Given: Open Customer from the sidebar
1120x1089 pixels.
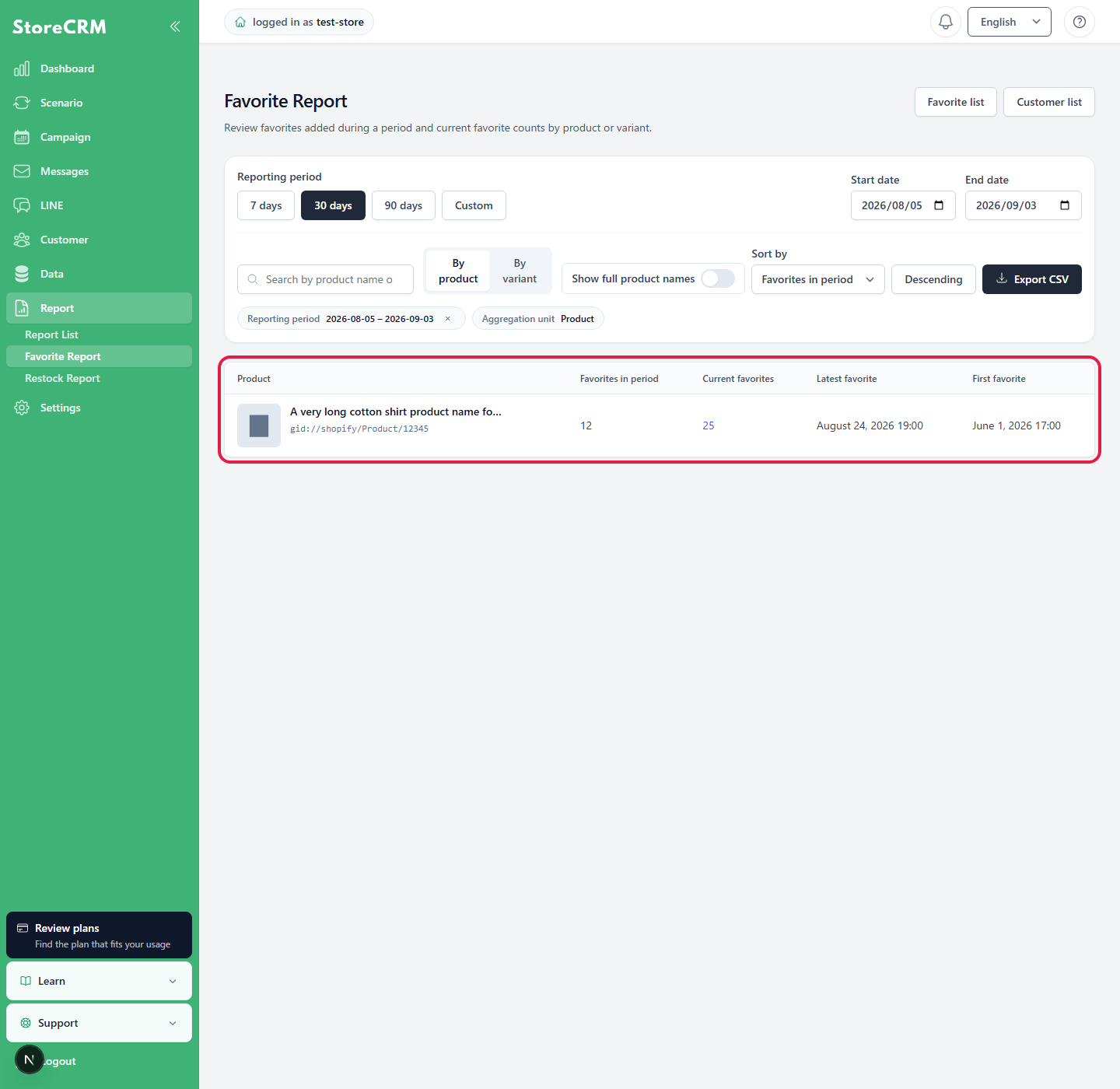Looking at the screenshot, I should tap(99, 240).
